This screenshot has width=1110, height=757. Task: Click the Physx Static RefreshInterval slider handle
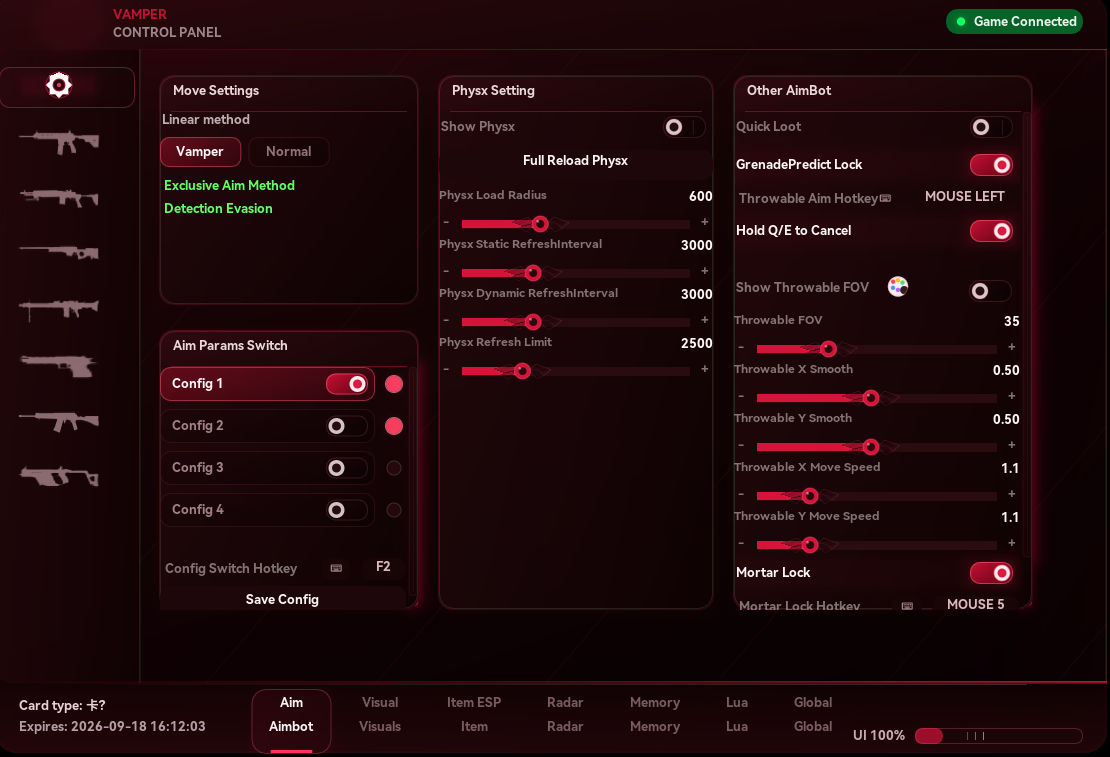533,273
